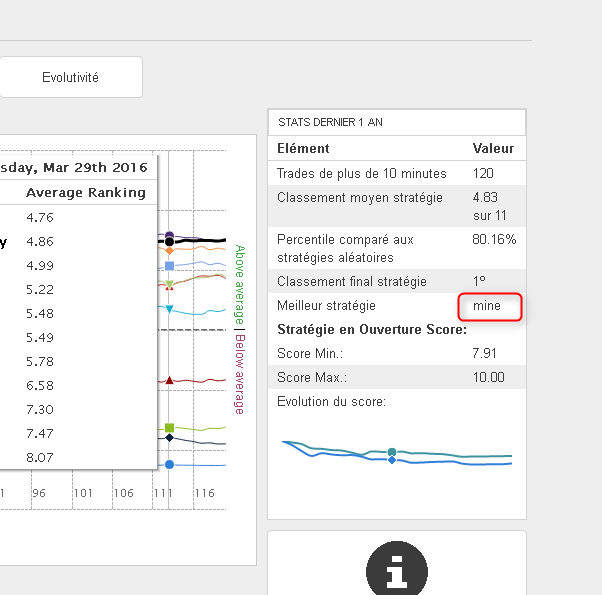Screen dimensions: 602x595
Task: Open the round info icon panel
Action: click(396, 568)
